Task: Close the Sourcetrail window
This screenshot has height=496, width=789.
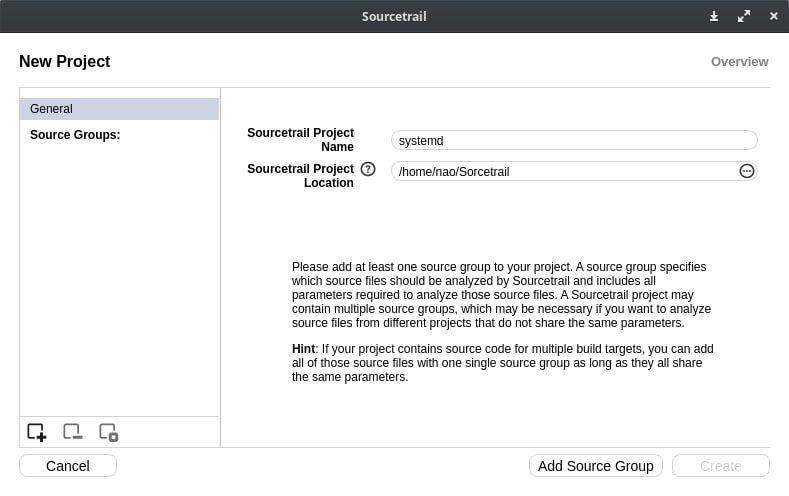Action: click(773, 16)
